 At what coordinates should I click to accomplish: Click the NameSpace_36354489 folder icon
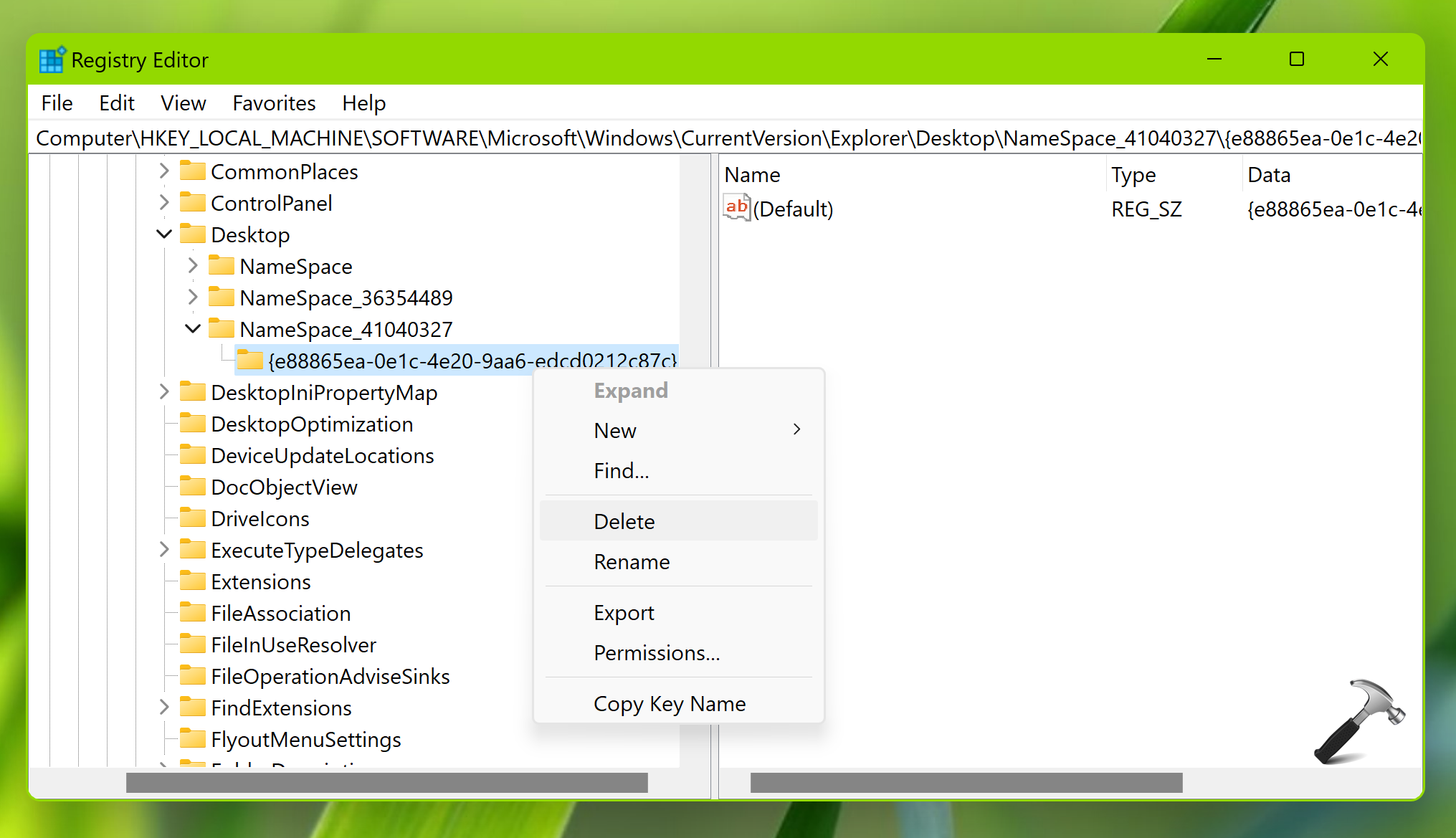(x=221, y=297)
